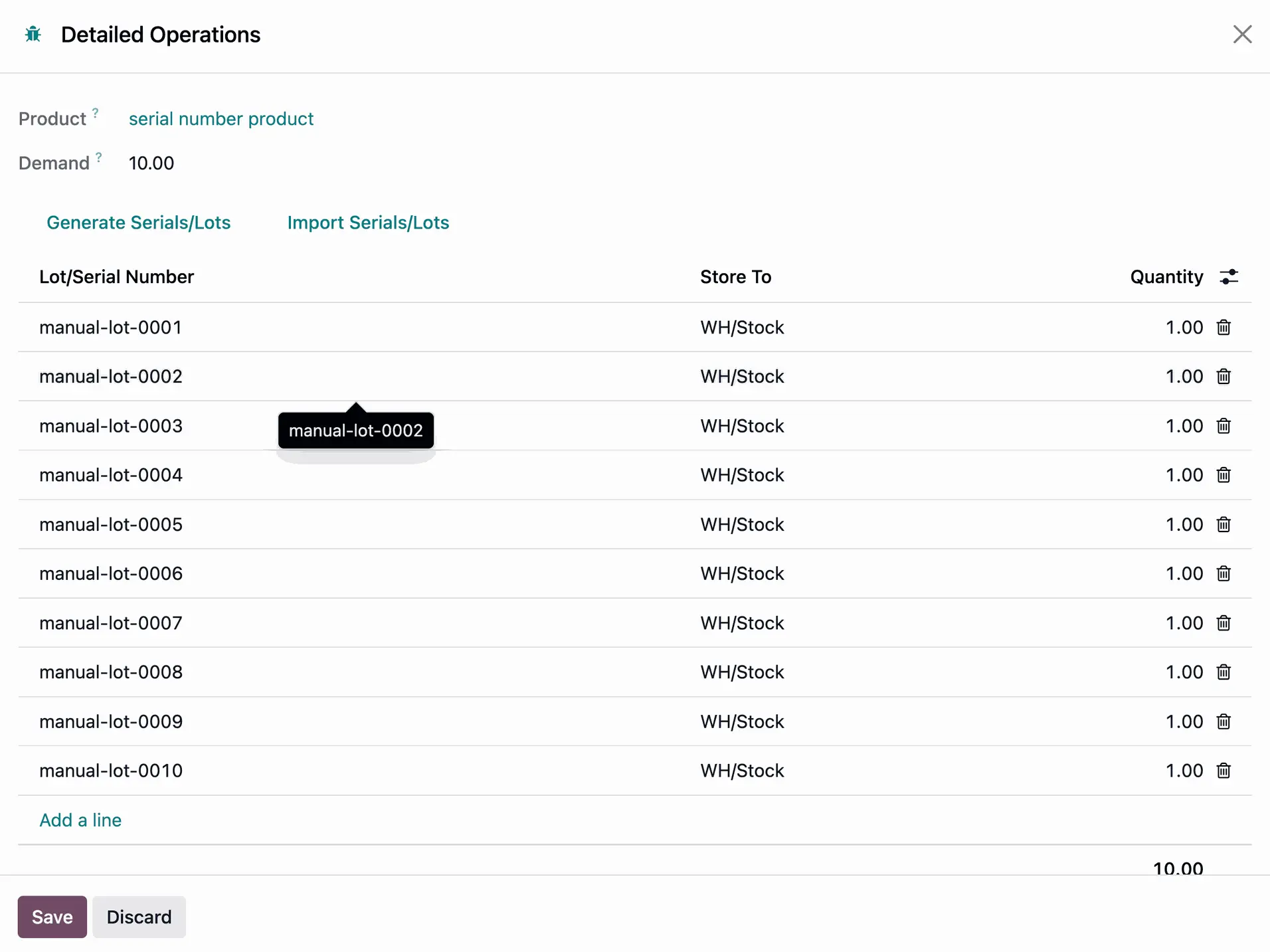Open WH/Stock location for manual-lot-0006

pyautogui.click(x=742, y=573)
